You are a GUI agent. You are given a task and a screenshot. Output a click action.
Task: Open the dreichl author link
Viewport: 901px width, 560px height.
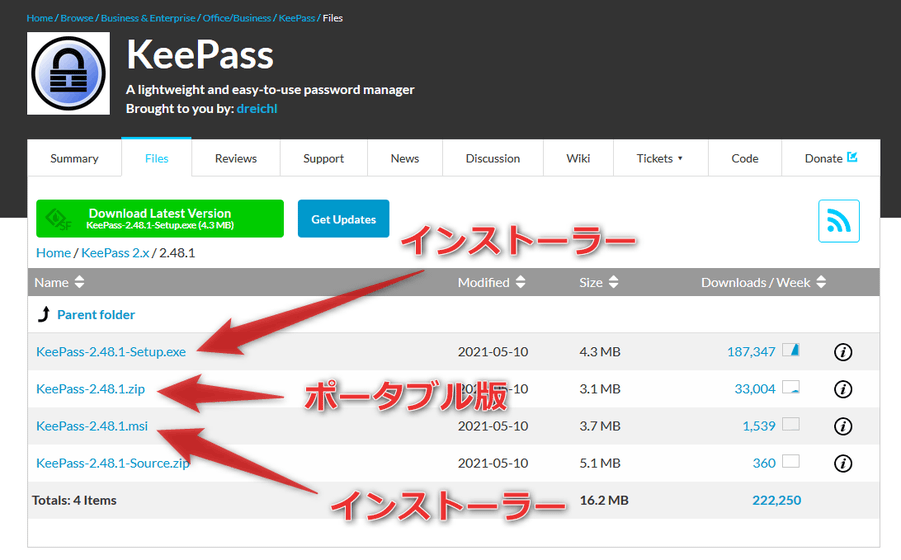point(257,109)
